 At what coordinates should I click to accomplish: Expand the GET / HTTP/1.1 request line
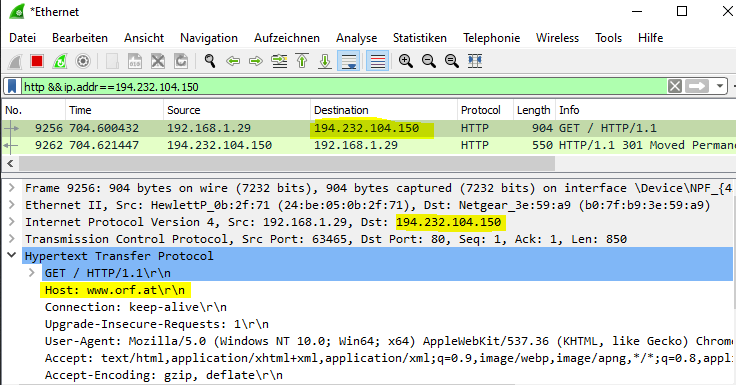[x=32, y=273]
